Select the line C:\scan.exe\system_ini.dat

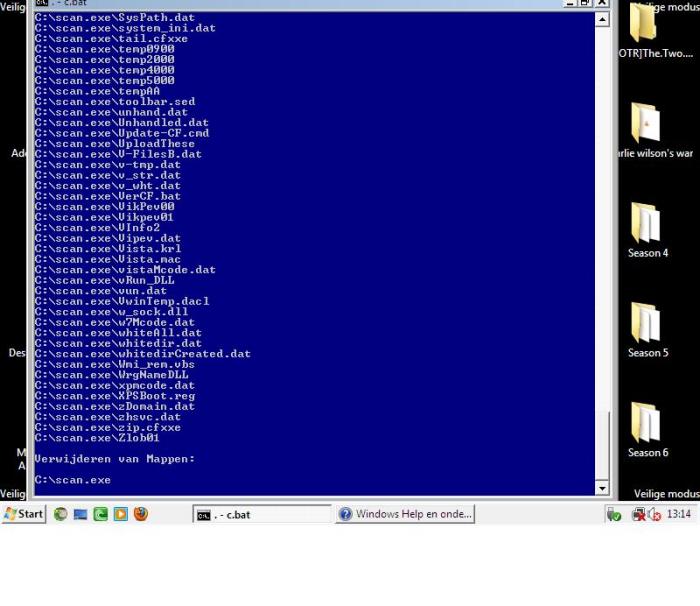coord(125,28)
